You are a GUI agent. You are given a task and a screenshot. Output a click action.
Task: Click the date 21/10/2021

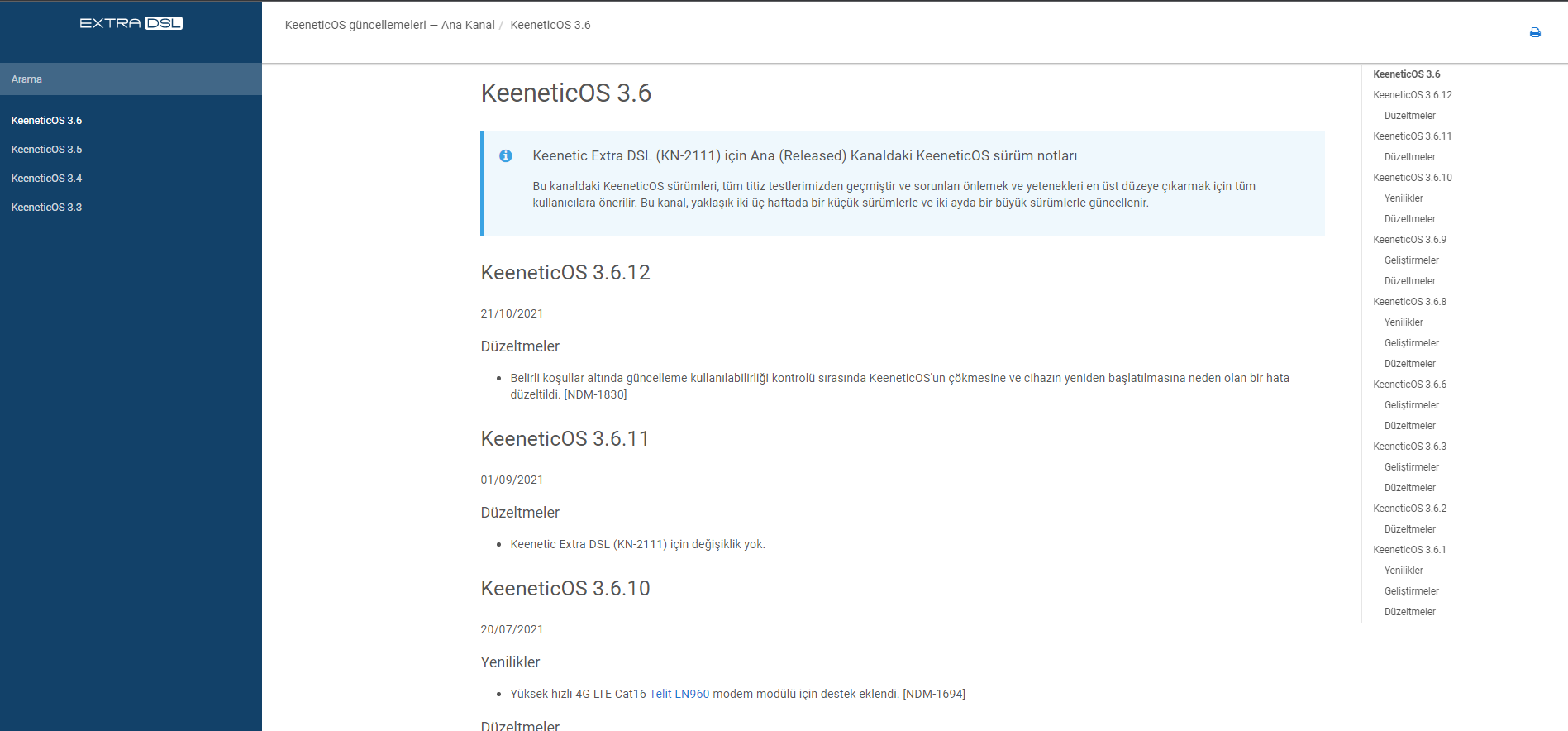click(x=512, y=313)
